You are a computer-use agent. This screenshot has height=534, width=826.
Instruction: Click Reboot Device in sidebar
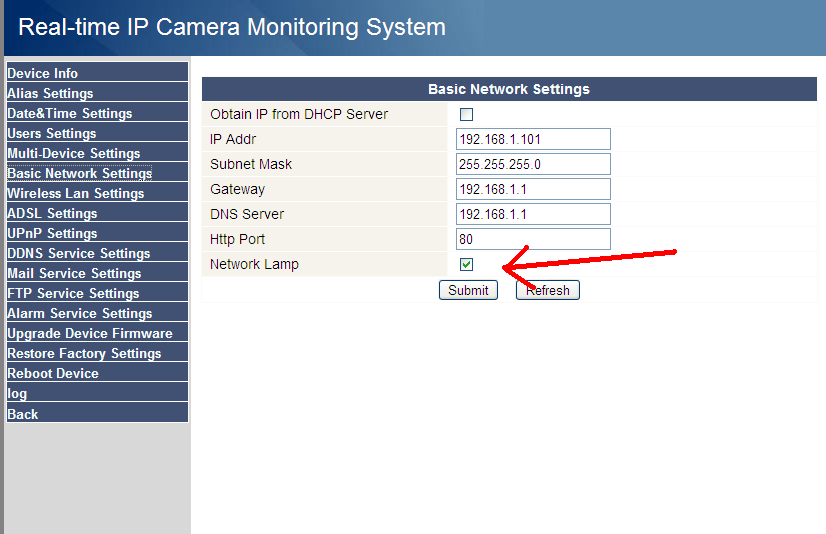(53, 373)
